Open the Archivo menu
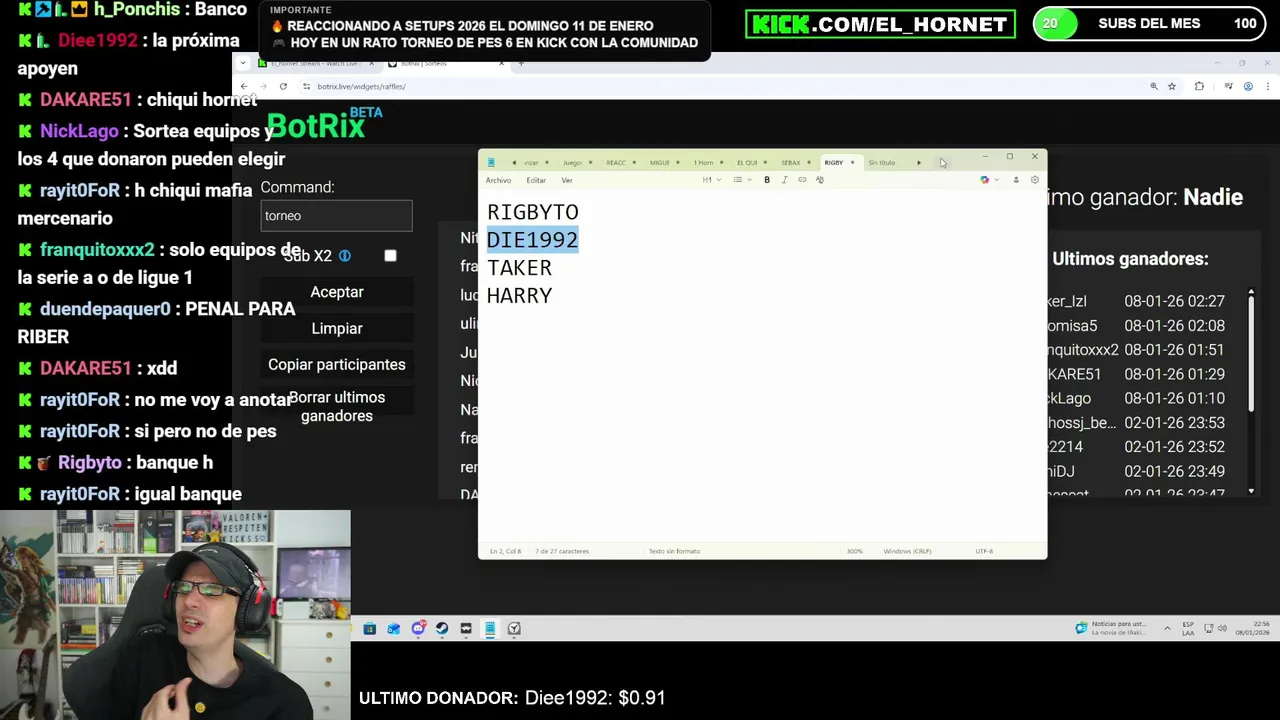The image size is (1280, 720). click(x=498, y=180)
